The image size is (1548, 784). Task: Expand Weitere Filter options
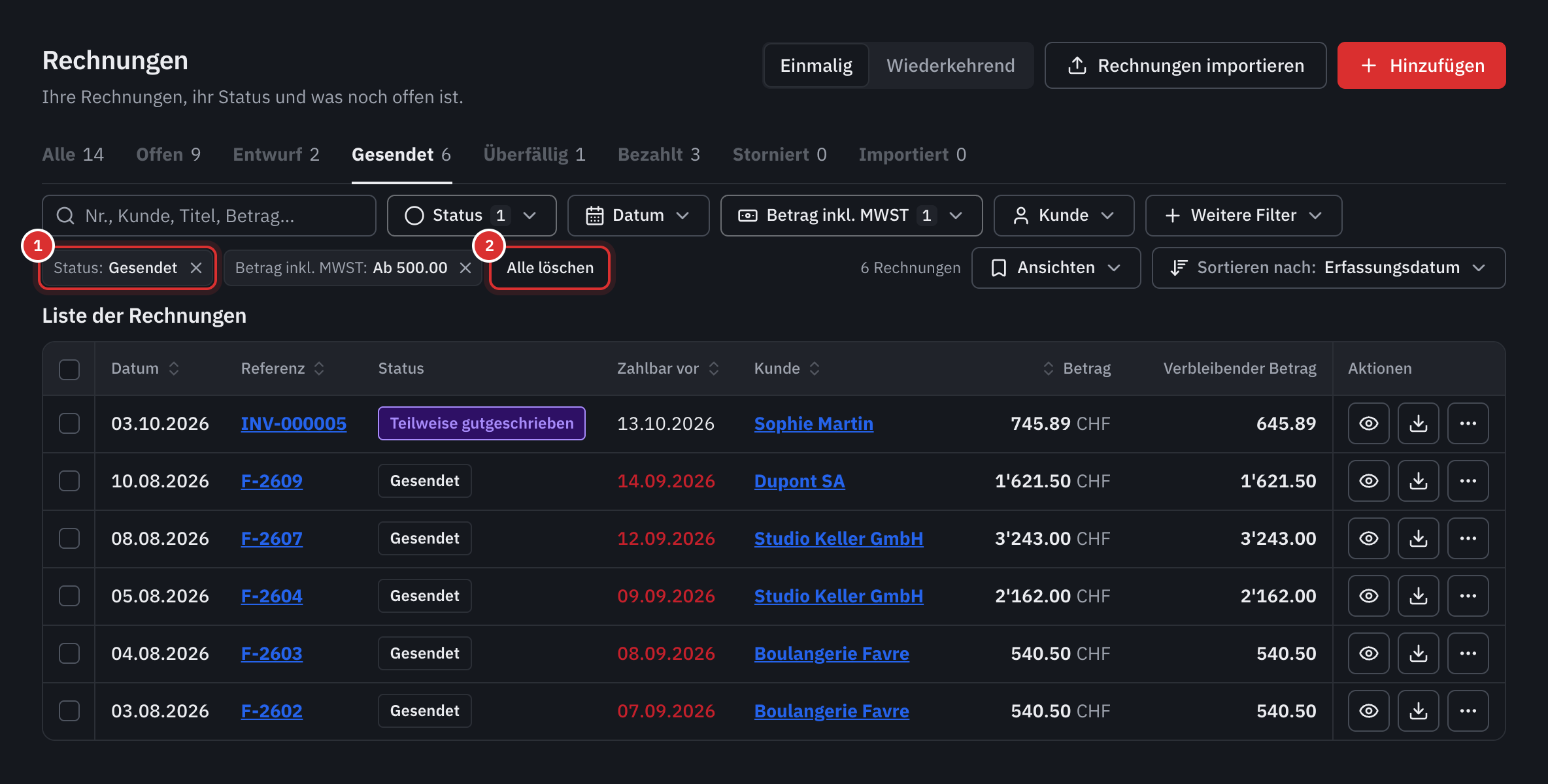(1243, 216)
